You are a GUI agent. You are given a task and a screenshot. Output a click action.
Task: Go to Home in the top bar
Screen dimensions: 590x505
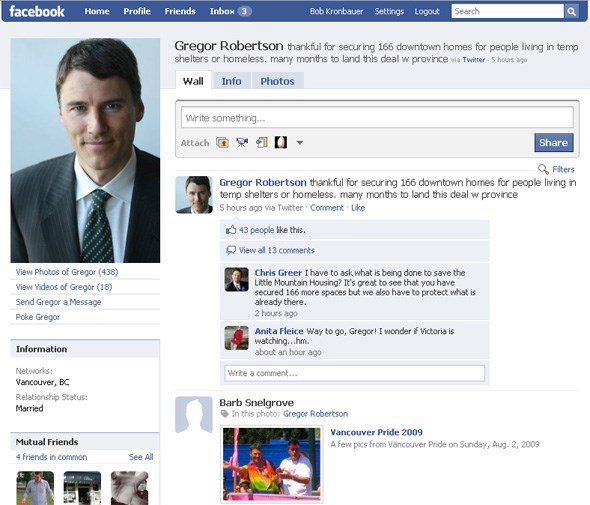[97, 11]
